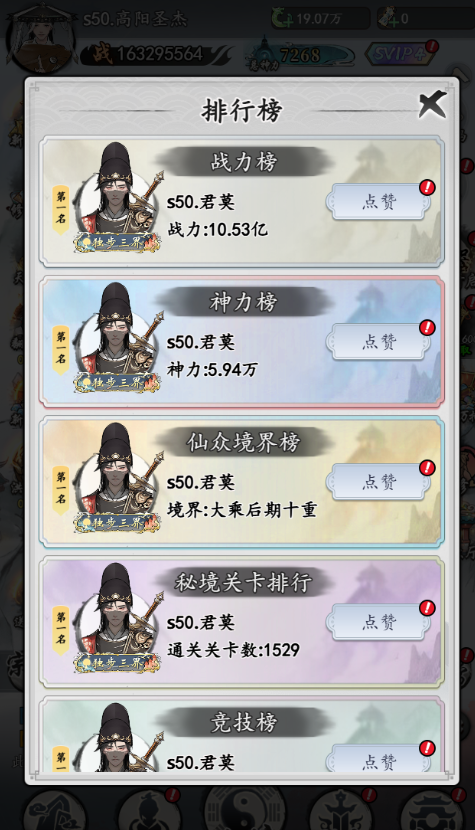Viewport: 475px width, 830px height.
Task: Close the 排行榜 ranking popup
Action: pos(432,104)
